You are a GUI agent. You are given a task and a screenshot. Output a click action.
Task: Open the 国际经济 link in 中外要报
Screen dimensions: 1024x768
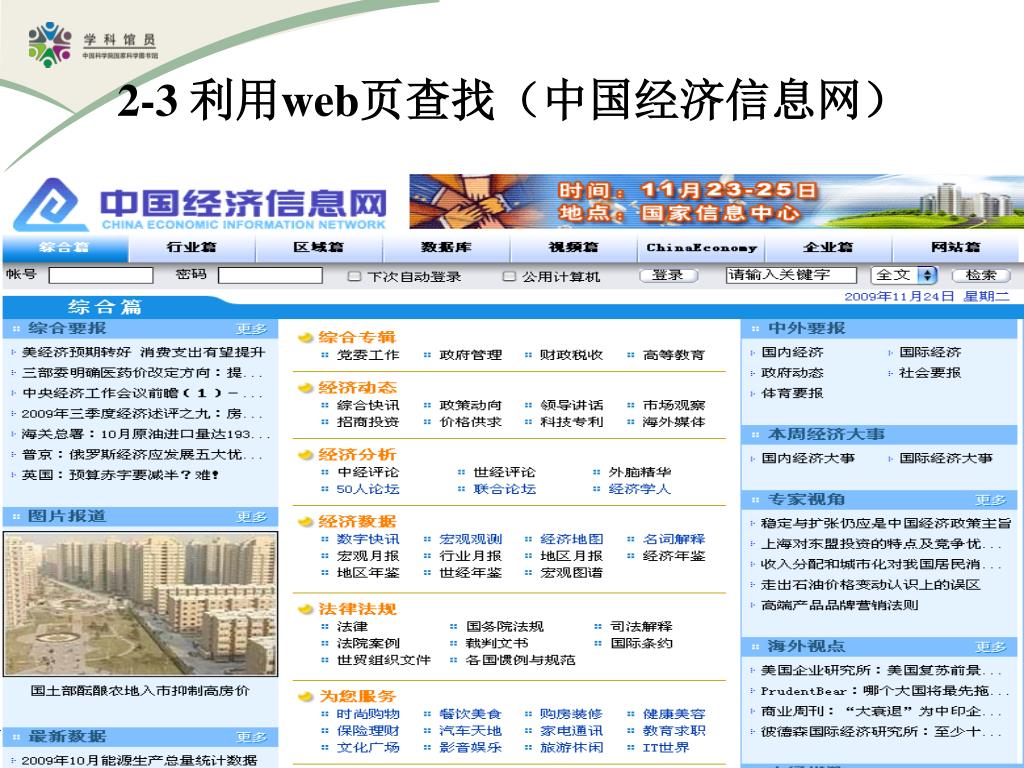pos(930,353)
